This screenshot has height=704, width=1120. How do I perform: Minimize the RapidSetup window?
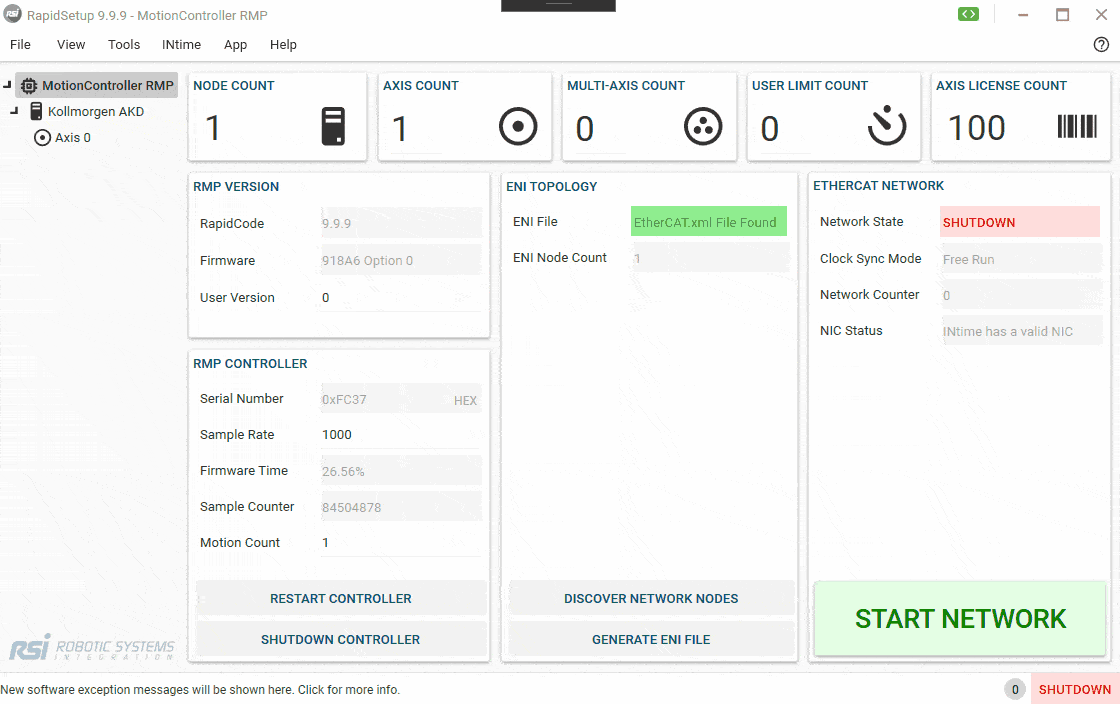1023,14
